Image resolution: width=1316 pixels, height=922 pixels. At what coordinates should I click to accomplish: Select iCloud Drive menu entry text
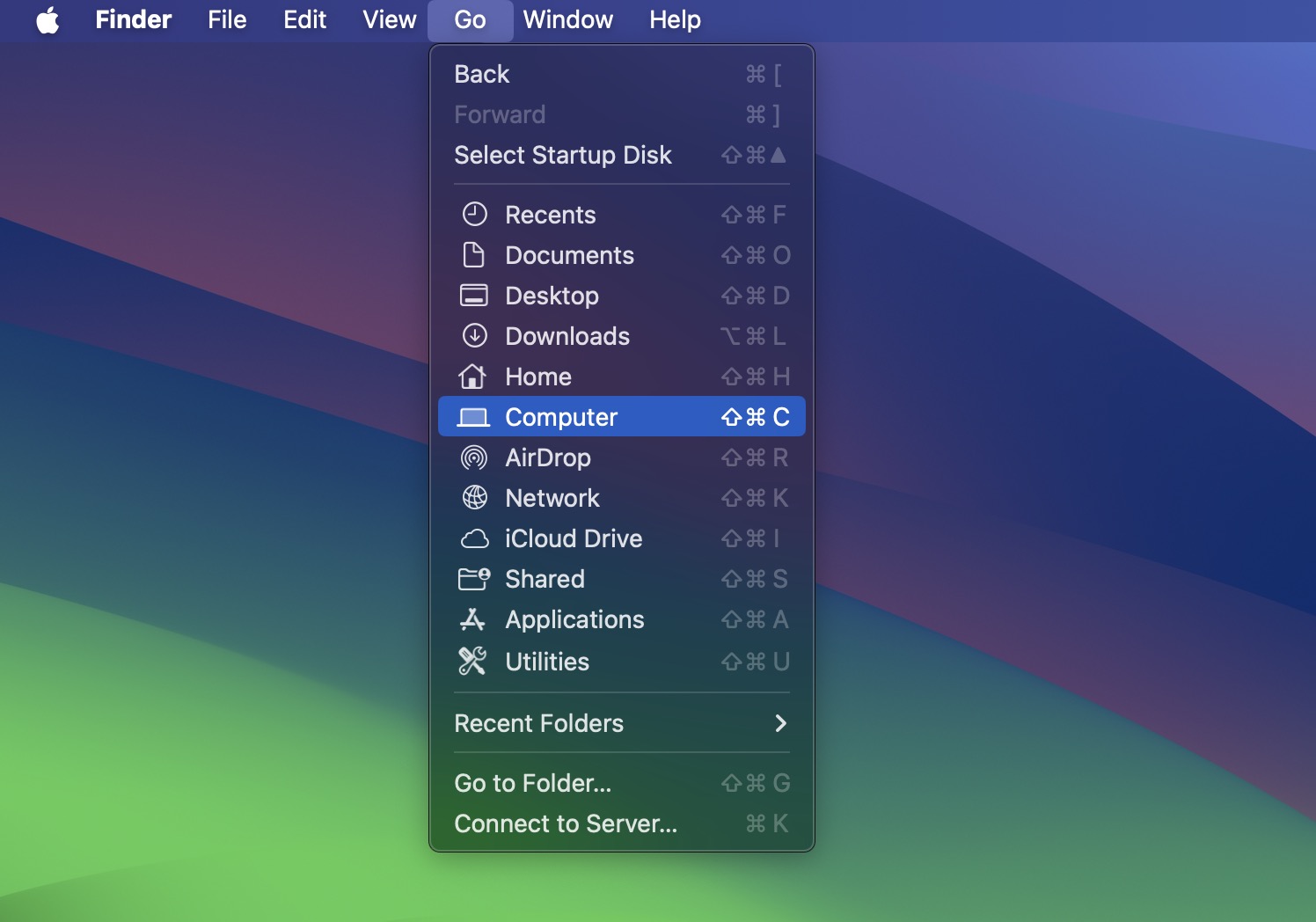tap(574, 538)
